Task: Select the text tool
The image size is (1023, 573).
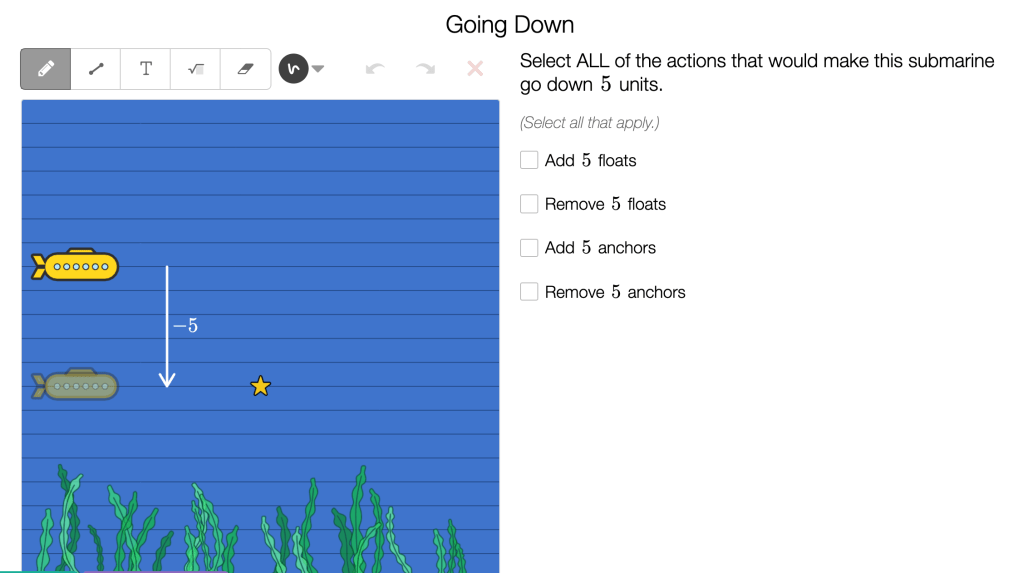Action: point(146,69)
